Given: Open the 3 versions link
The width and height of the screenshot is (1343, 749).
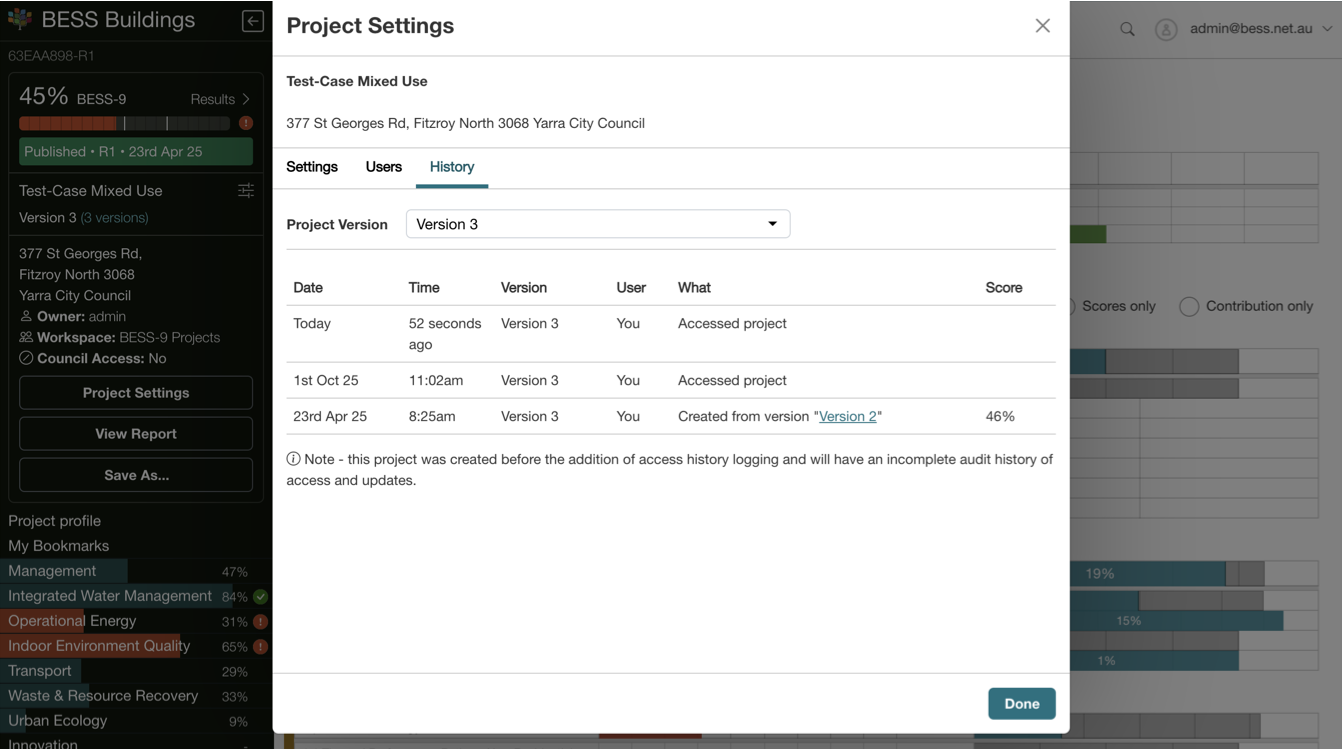Looking at the screenshot, I should click(114, 218).
